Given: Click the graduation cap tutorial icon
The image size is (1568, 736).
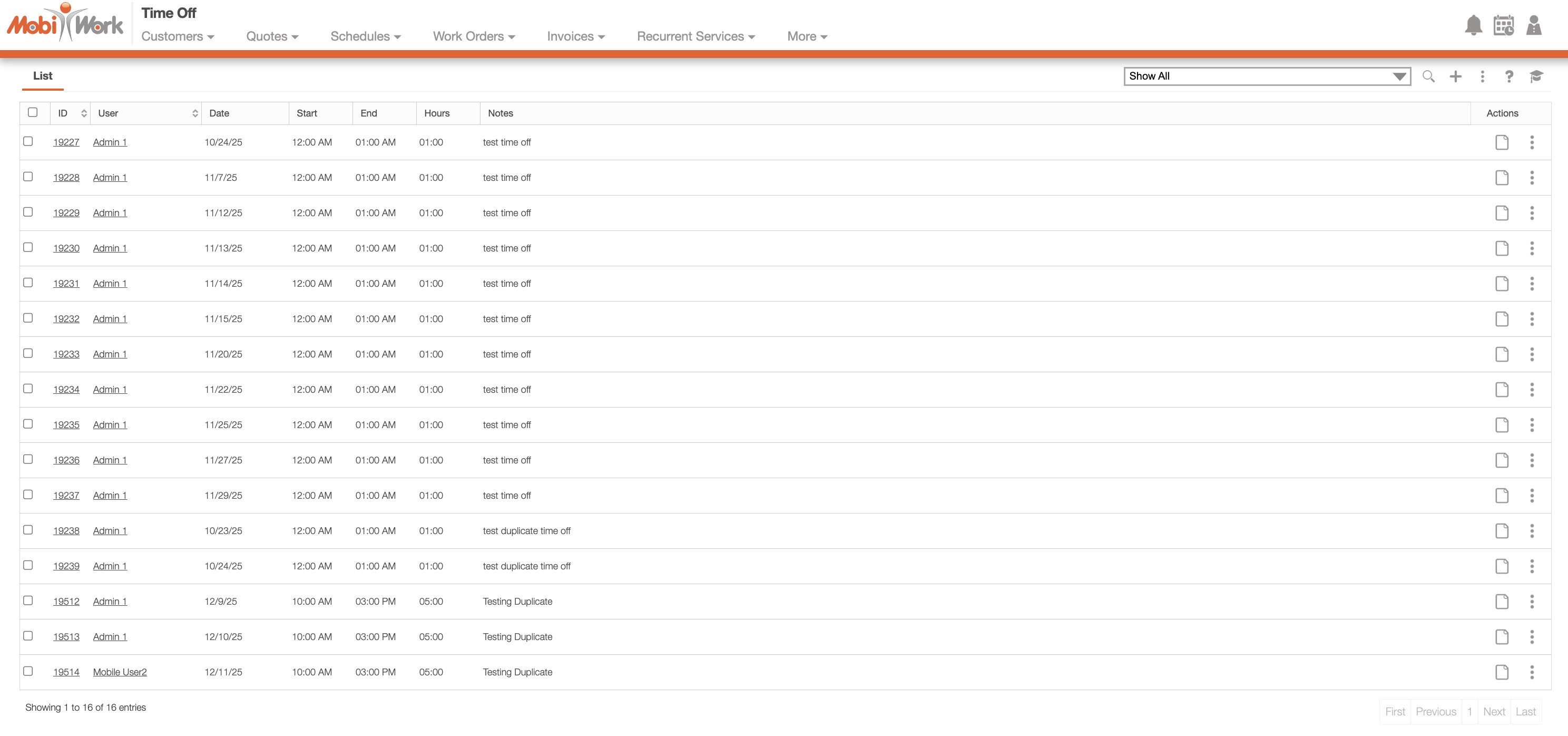Looking at the screenshot, I should 1536,76.
